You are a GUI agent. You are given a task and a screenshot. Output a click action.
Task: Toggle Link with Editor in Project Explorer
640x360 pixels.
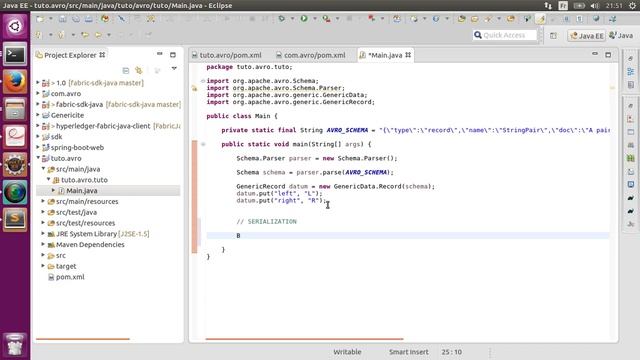coord(139,71)
